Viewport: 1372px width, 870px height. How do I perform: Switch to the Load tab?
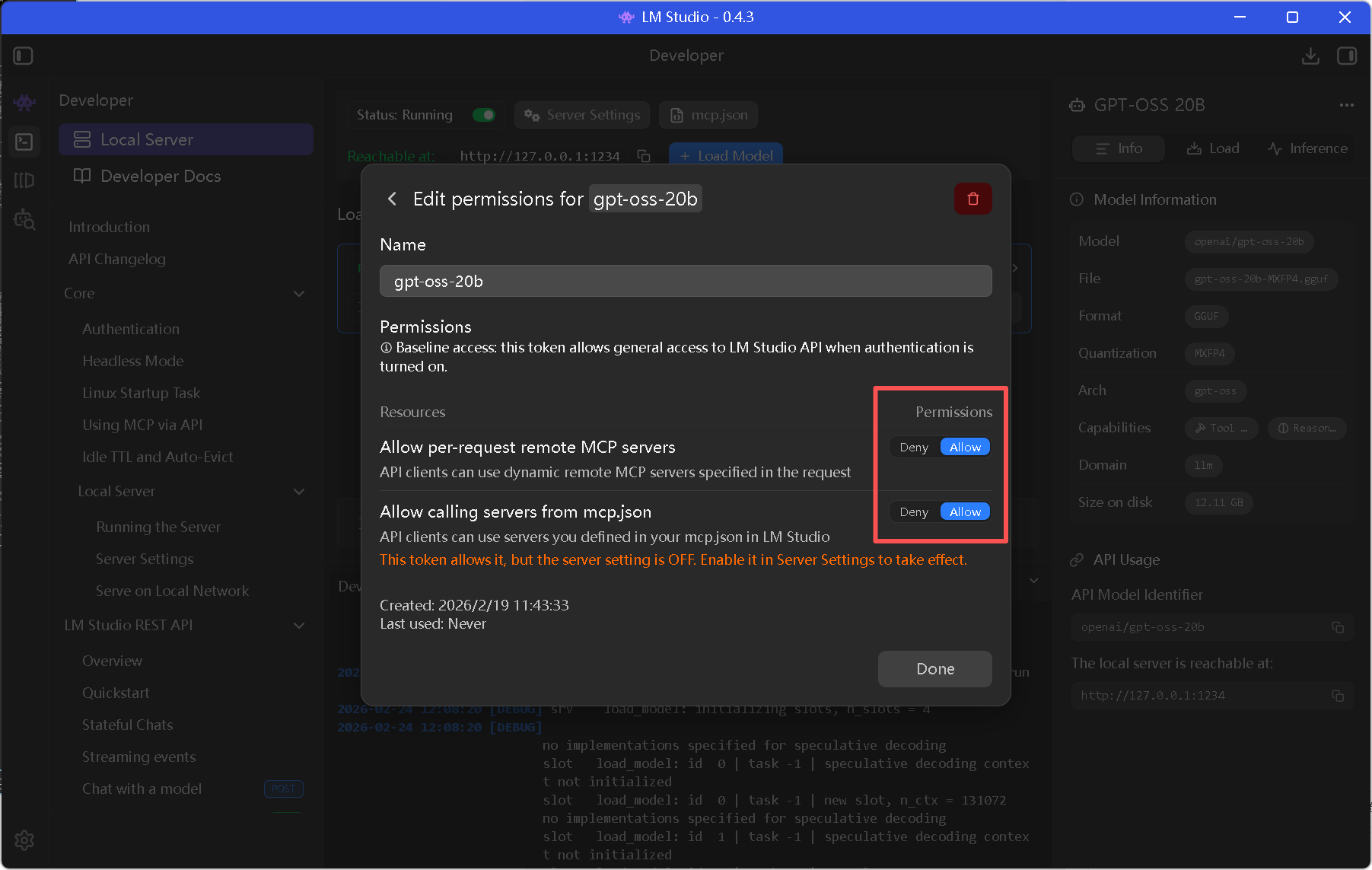click(x=1213, y=148)
